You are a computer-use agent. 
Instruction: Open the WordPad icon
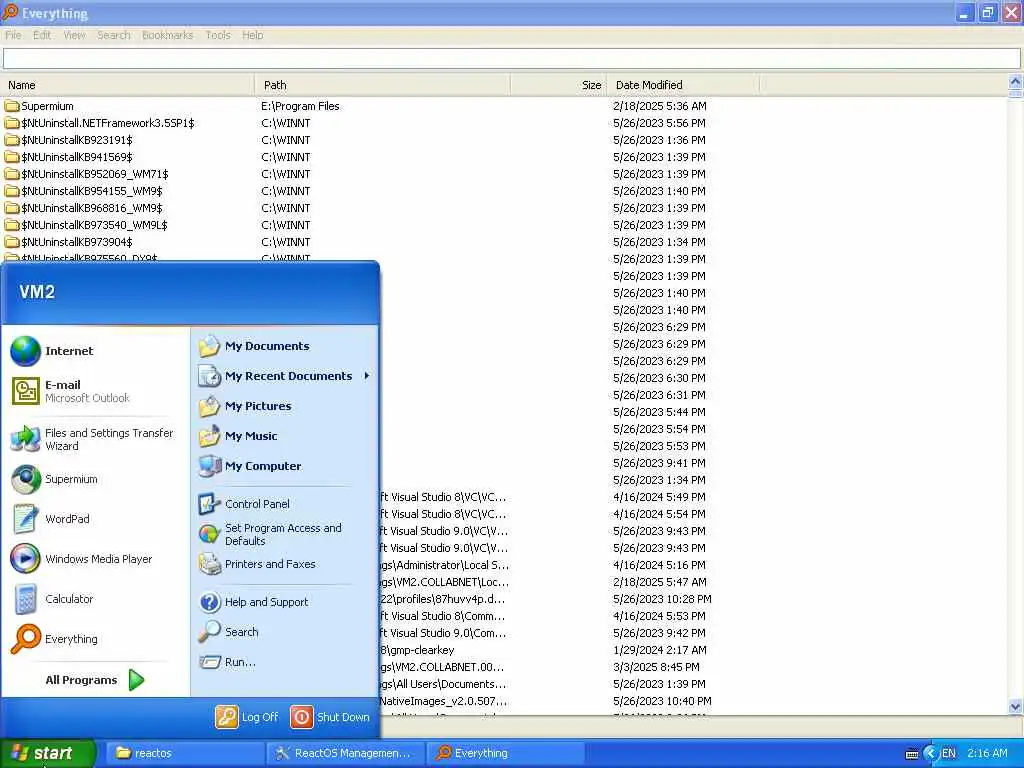[x=25, y=519]
